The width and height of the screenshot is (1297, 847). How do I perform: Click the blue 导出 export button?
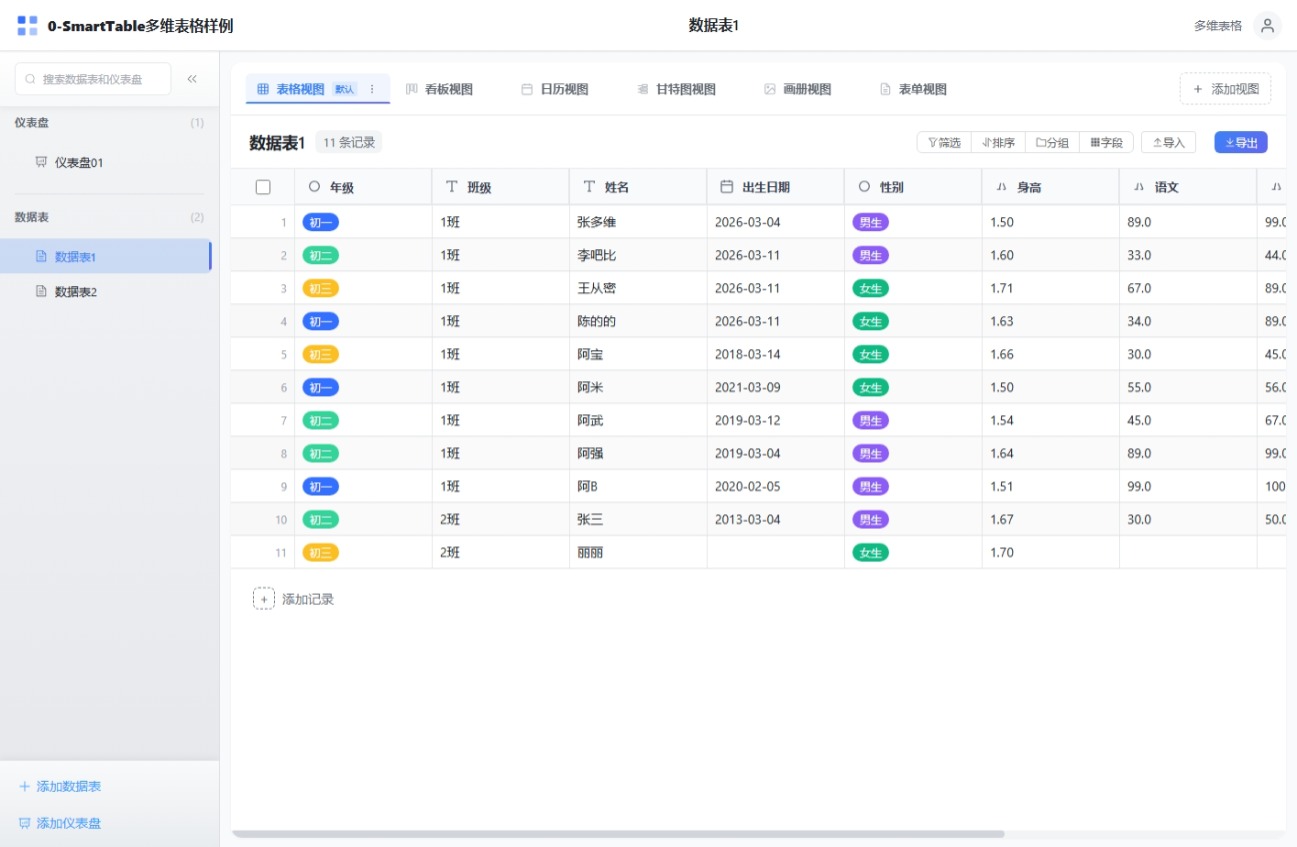click(x=1241, y=143)
